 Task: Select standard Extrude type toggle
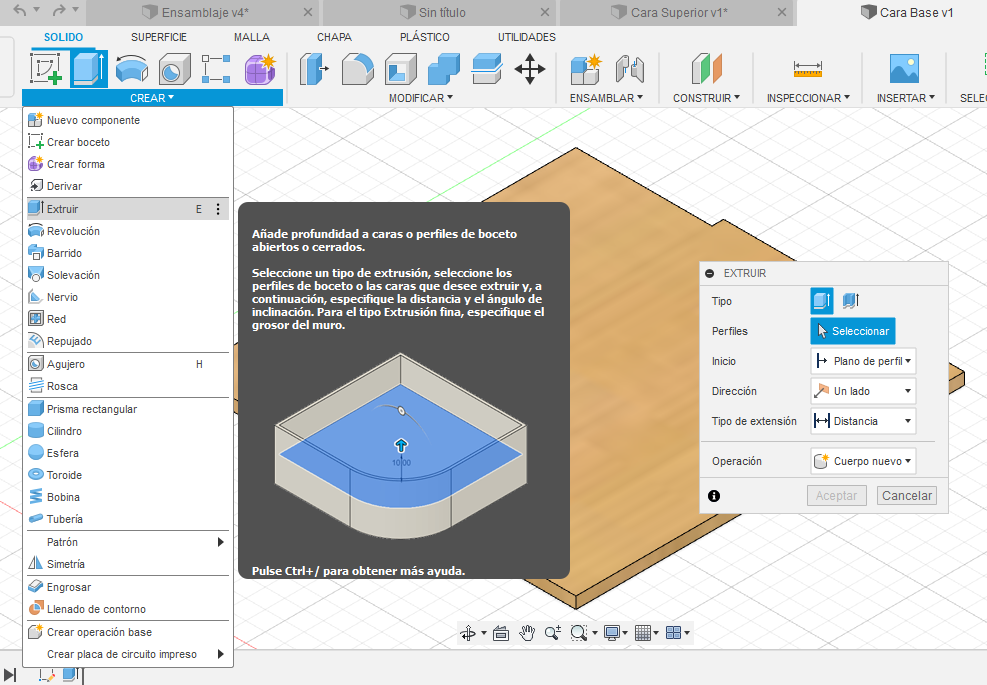(821, 301)
